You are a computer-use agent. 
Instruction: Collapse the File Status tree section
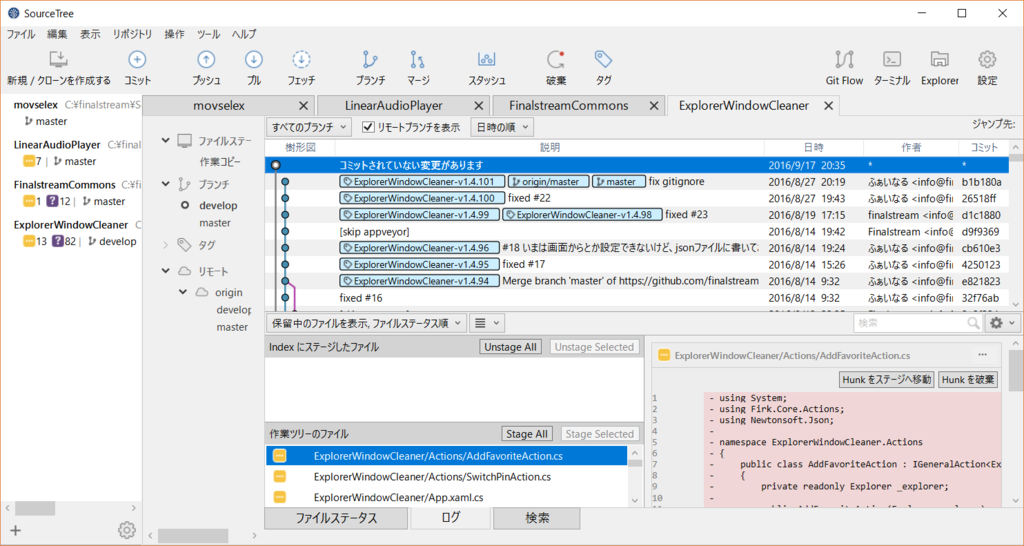tap(166, 140)
